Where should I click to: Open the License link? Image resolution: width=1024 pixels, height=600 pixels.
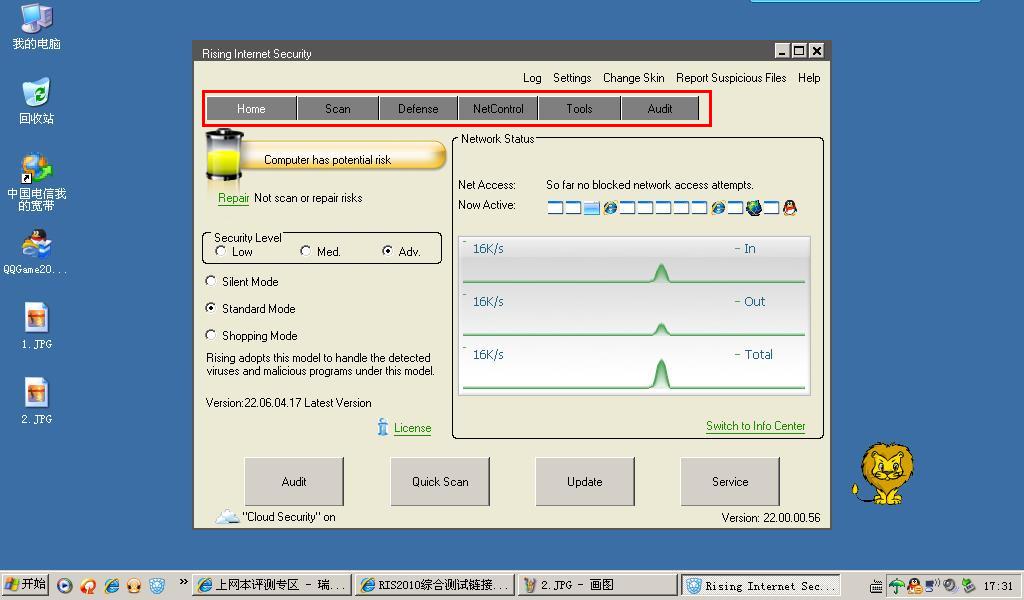pos(412,428)
